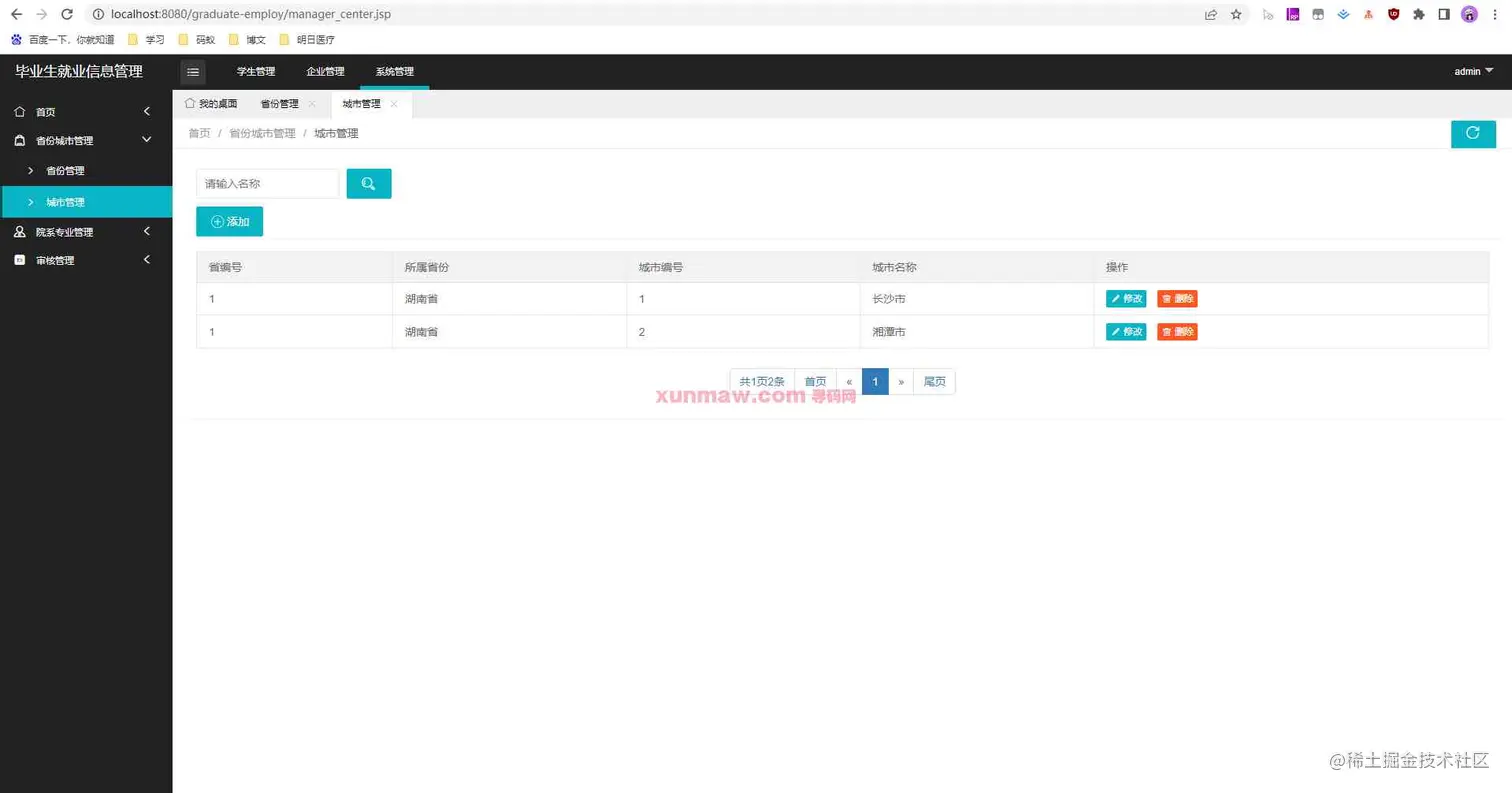
Task: Switch to the 省份管理 tab
Action: click(279, 104)
